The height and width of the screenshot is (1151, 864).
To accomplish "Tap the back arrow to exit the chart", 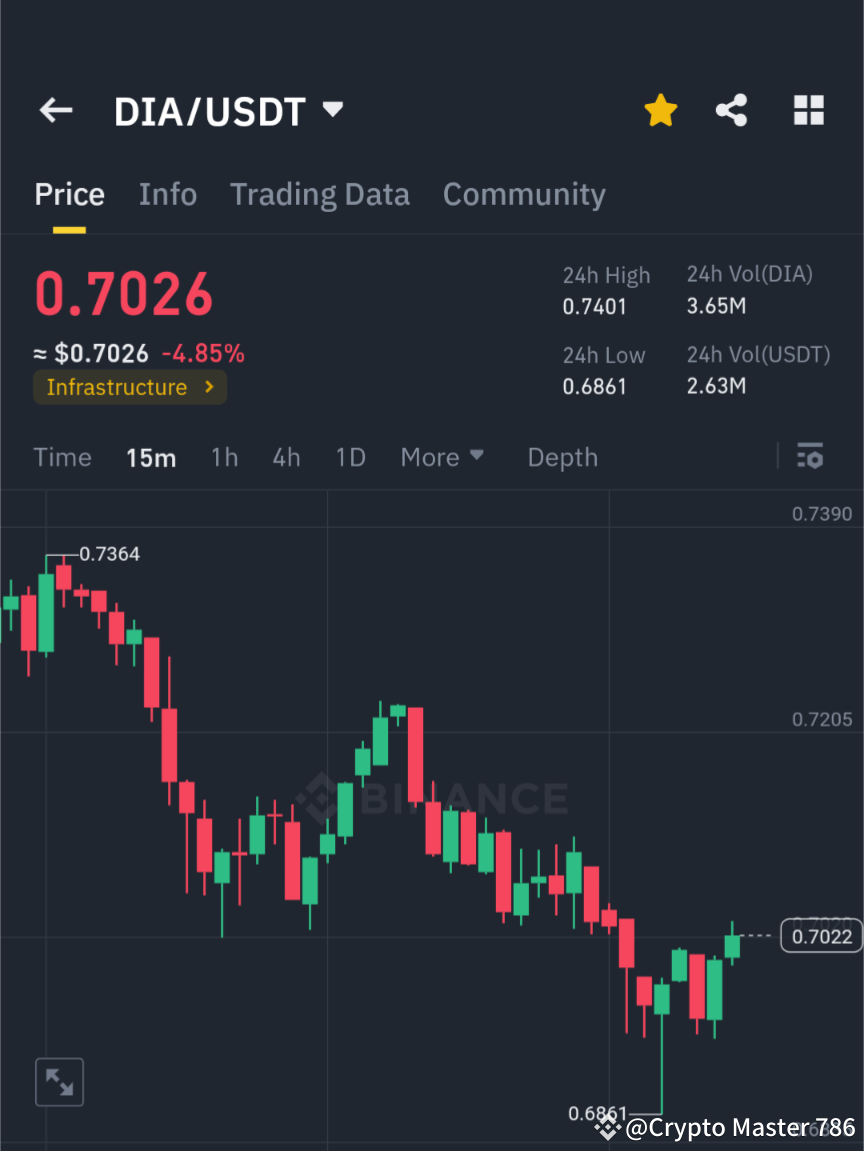I will tap(55, 110).
